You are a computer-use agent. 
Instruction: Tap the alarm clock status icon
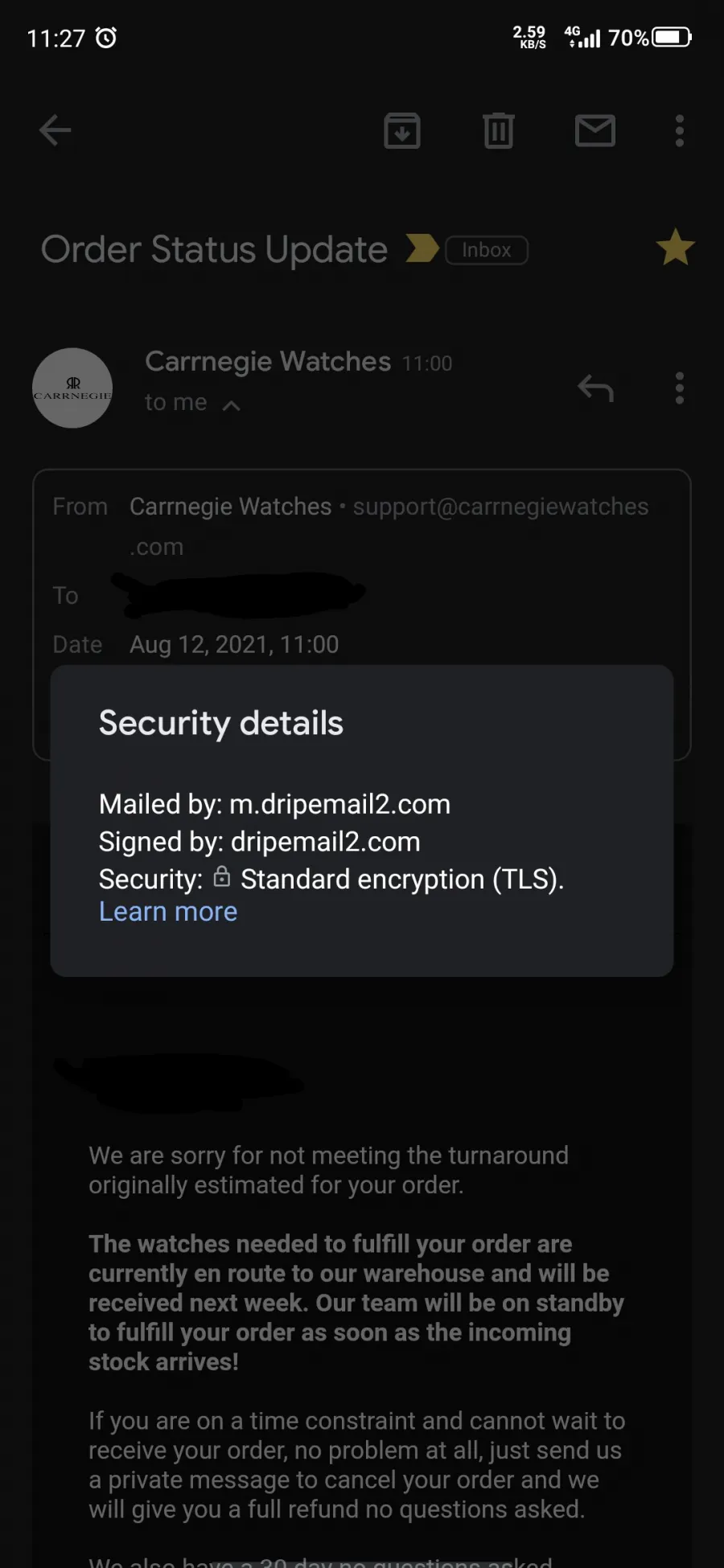click(x=106, y=38)
